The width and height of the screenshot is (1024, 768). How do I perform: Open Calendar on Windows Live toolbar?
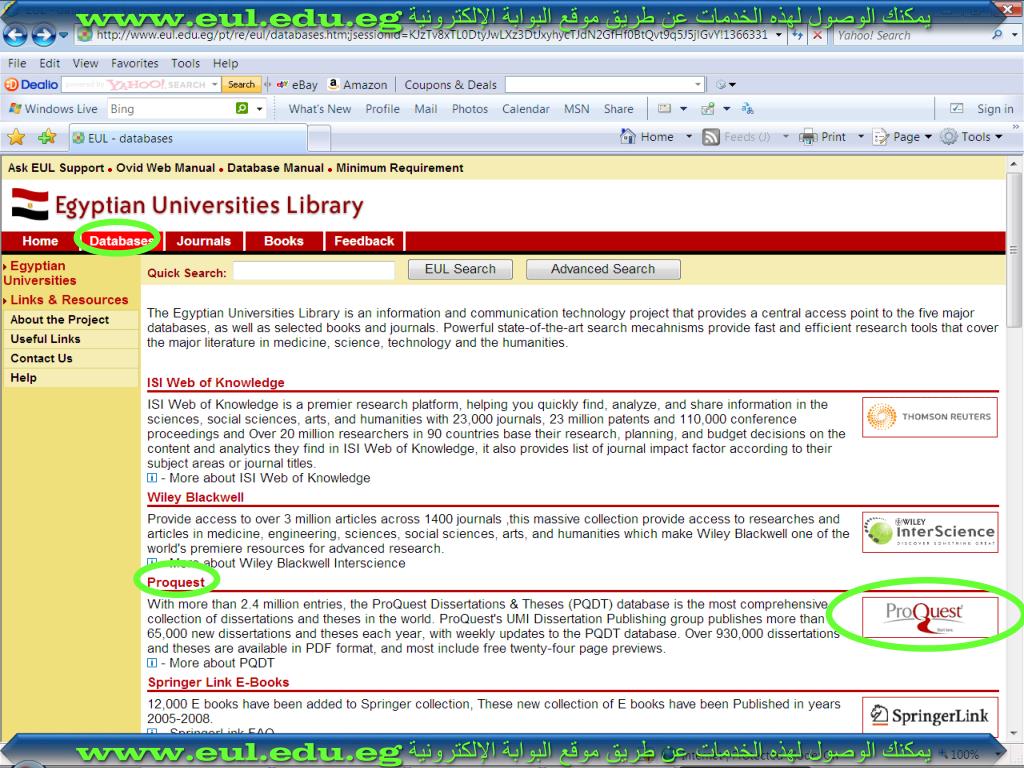[x=526, y=109]
